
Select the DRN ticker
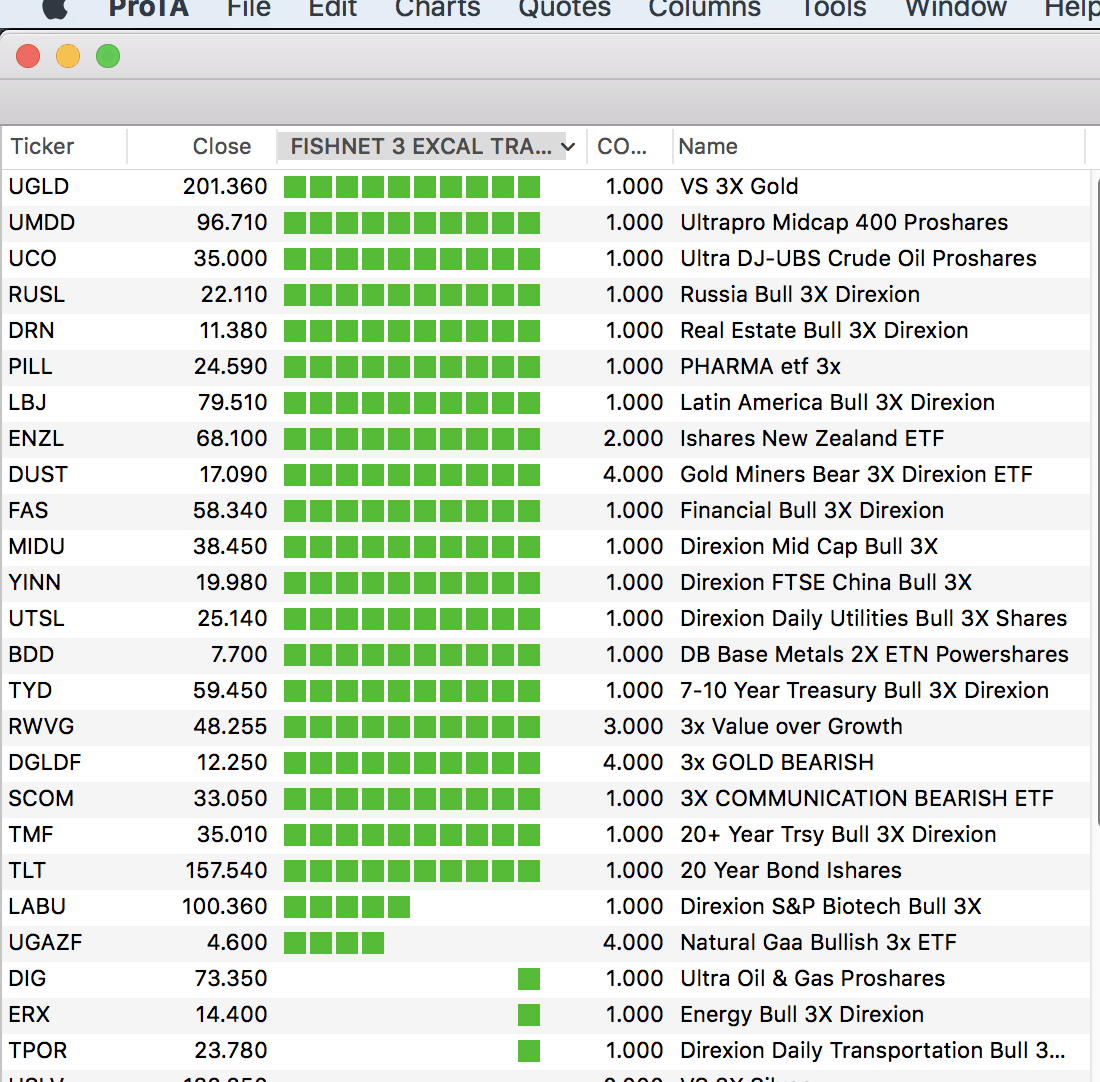tap(32, 330)
